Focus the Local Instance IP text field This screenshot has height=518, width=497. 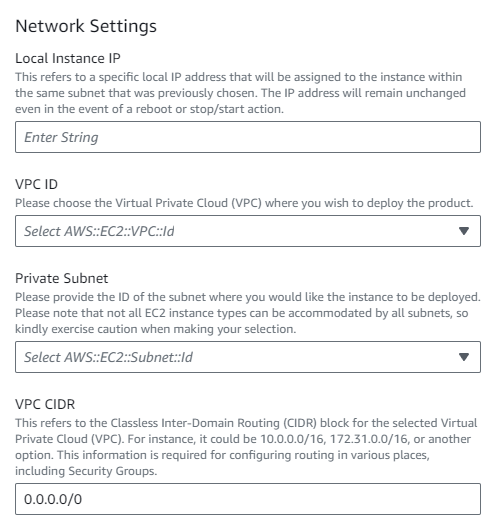(x=248, y=137)
